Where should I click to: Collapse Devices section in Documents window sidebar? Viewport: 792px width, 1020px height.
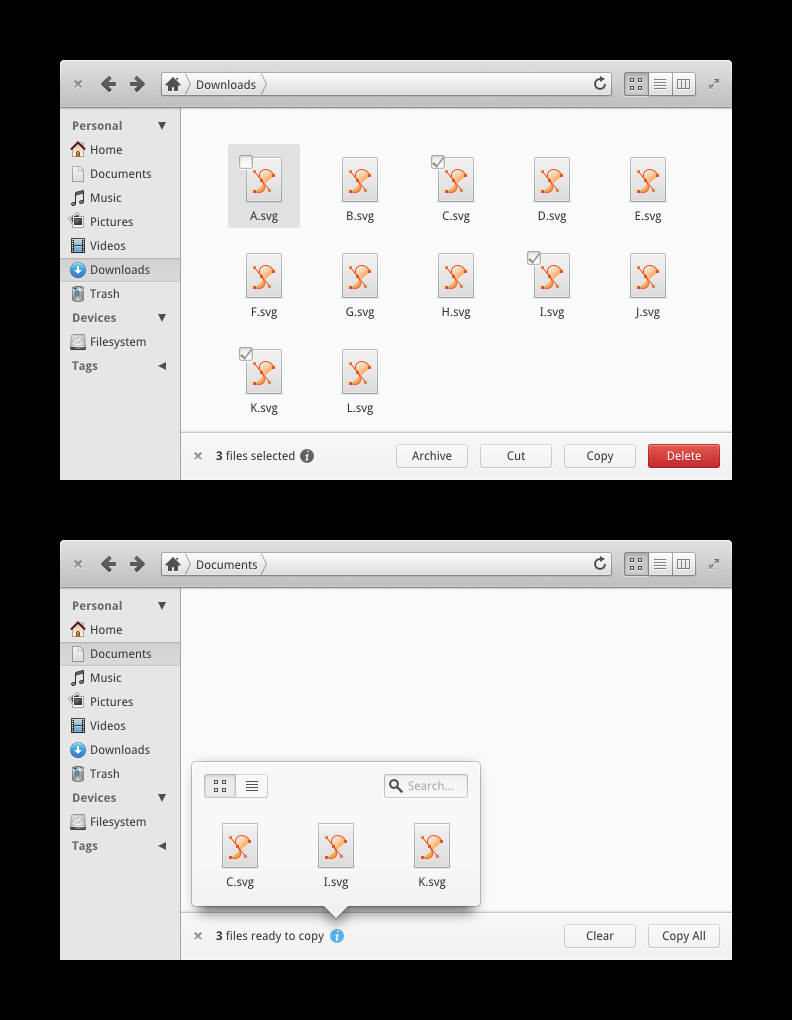[x=162, y=798]
